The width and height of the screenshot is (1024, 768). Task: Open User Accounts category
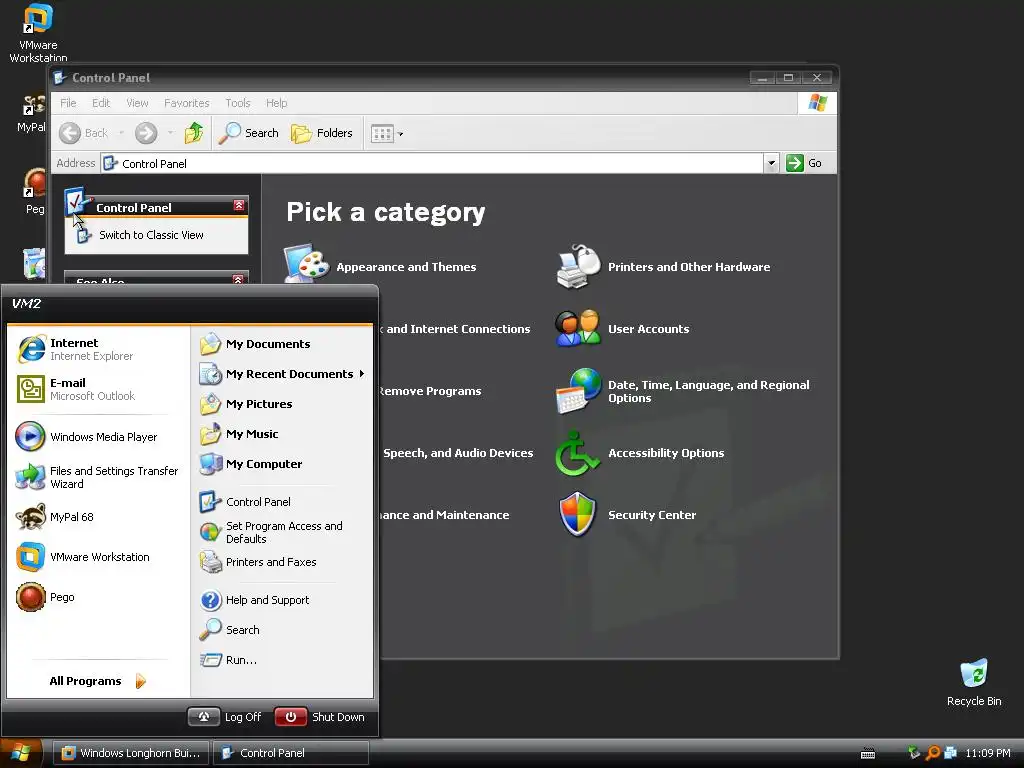(622, 328)
